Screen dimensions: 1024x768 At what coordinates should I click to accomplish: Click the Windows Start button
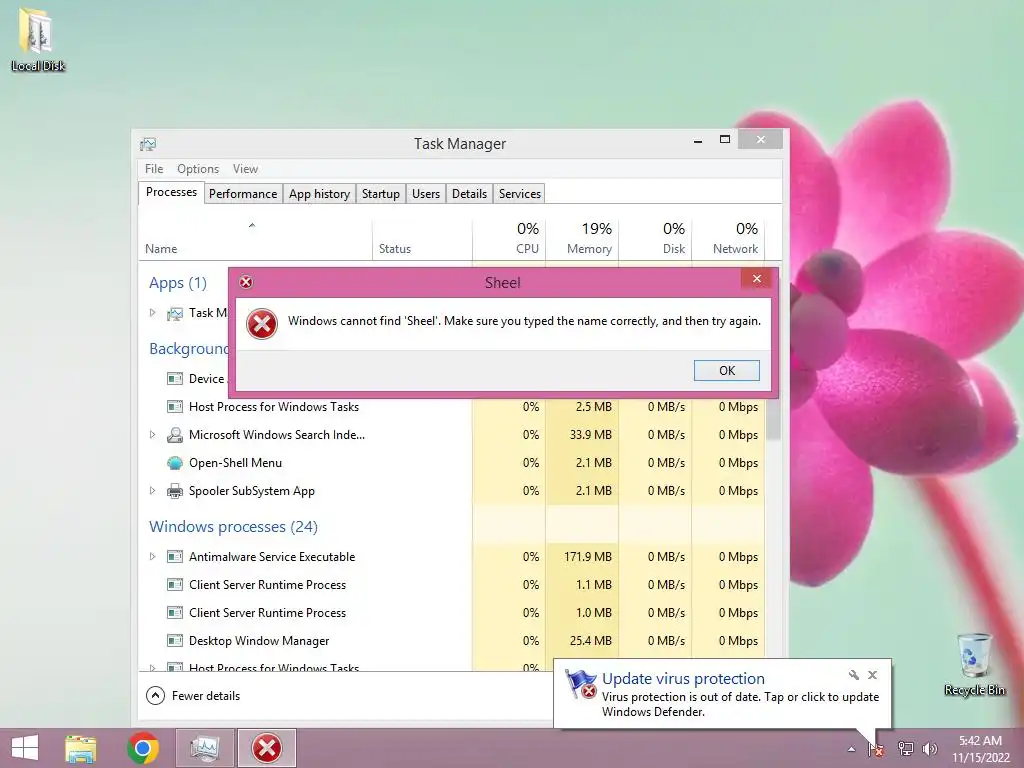click(25, 748)
